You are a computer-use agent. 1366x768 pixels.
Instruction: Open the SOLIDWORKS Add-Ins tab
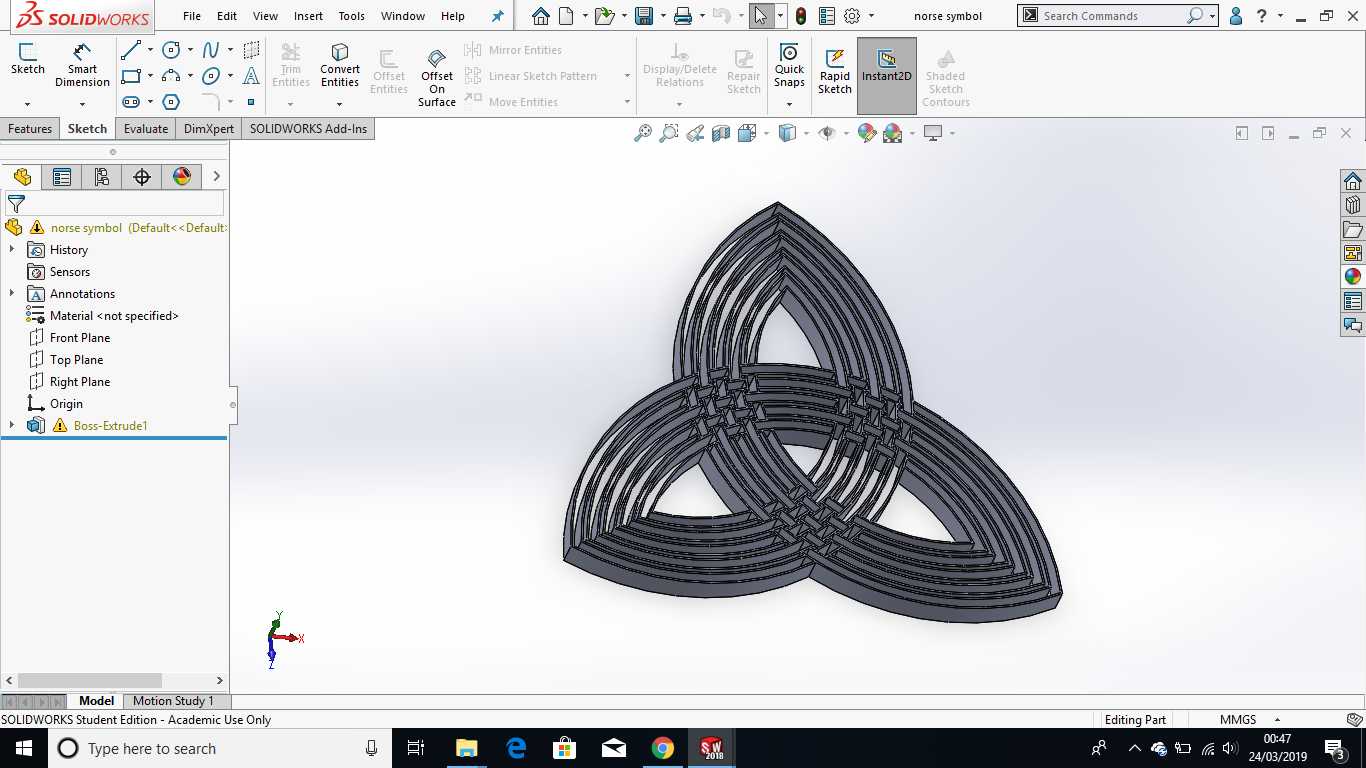pyautogui.click(x=308, y=129)
